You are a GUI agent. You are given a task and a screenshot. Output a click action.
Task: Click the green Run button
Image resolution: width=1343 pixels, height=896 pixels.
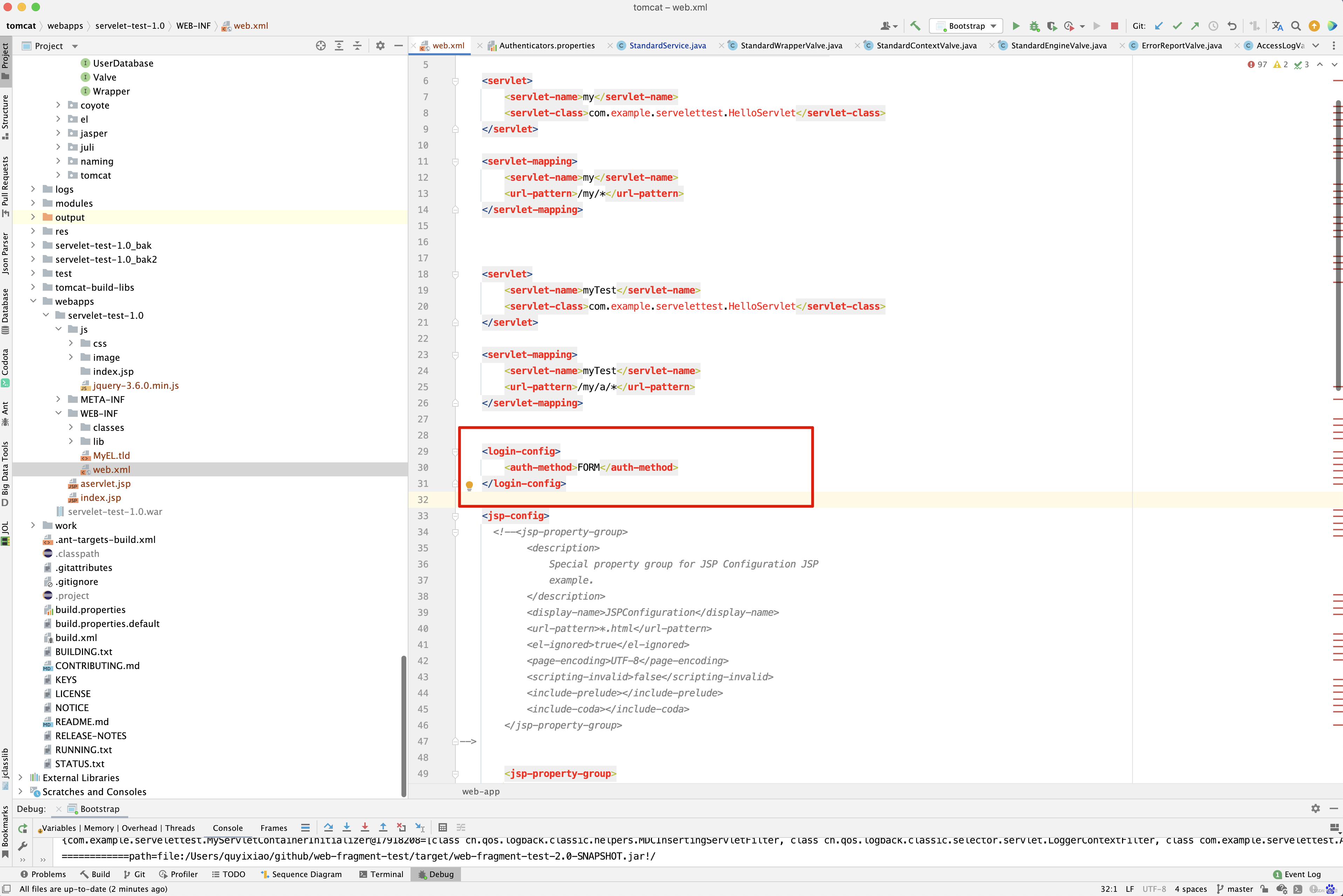click(1015, 26)
